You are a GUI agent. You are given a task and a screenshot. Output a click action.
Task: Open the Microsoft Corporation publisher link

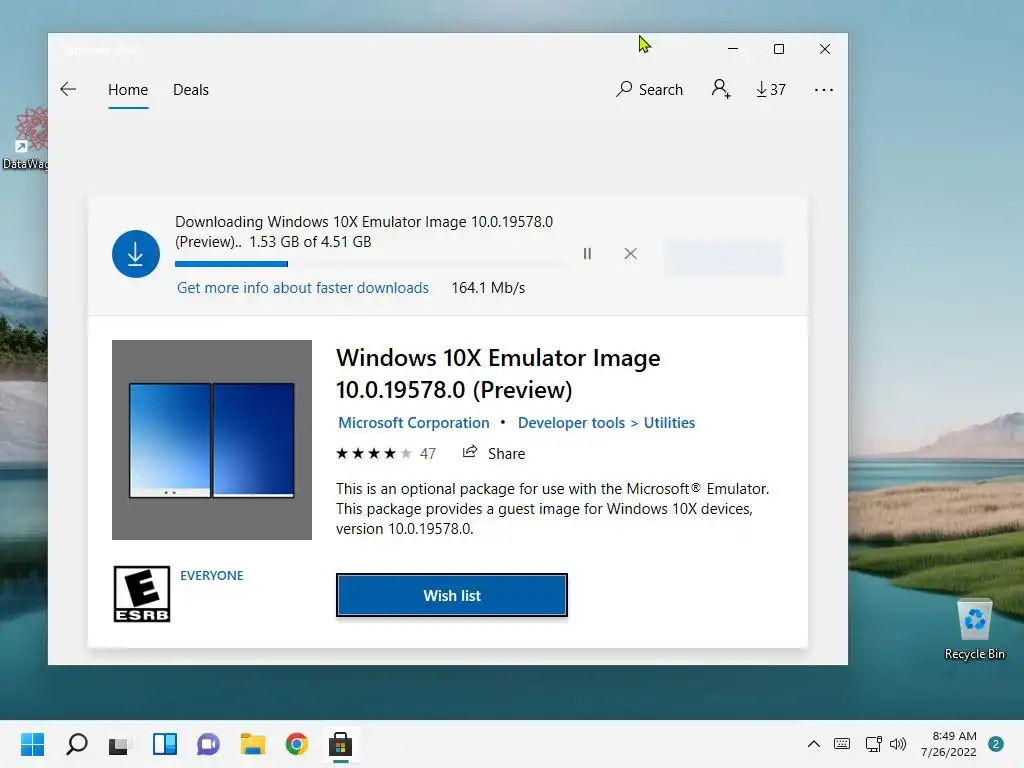pos(413,423)
